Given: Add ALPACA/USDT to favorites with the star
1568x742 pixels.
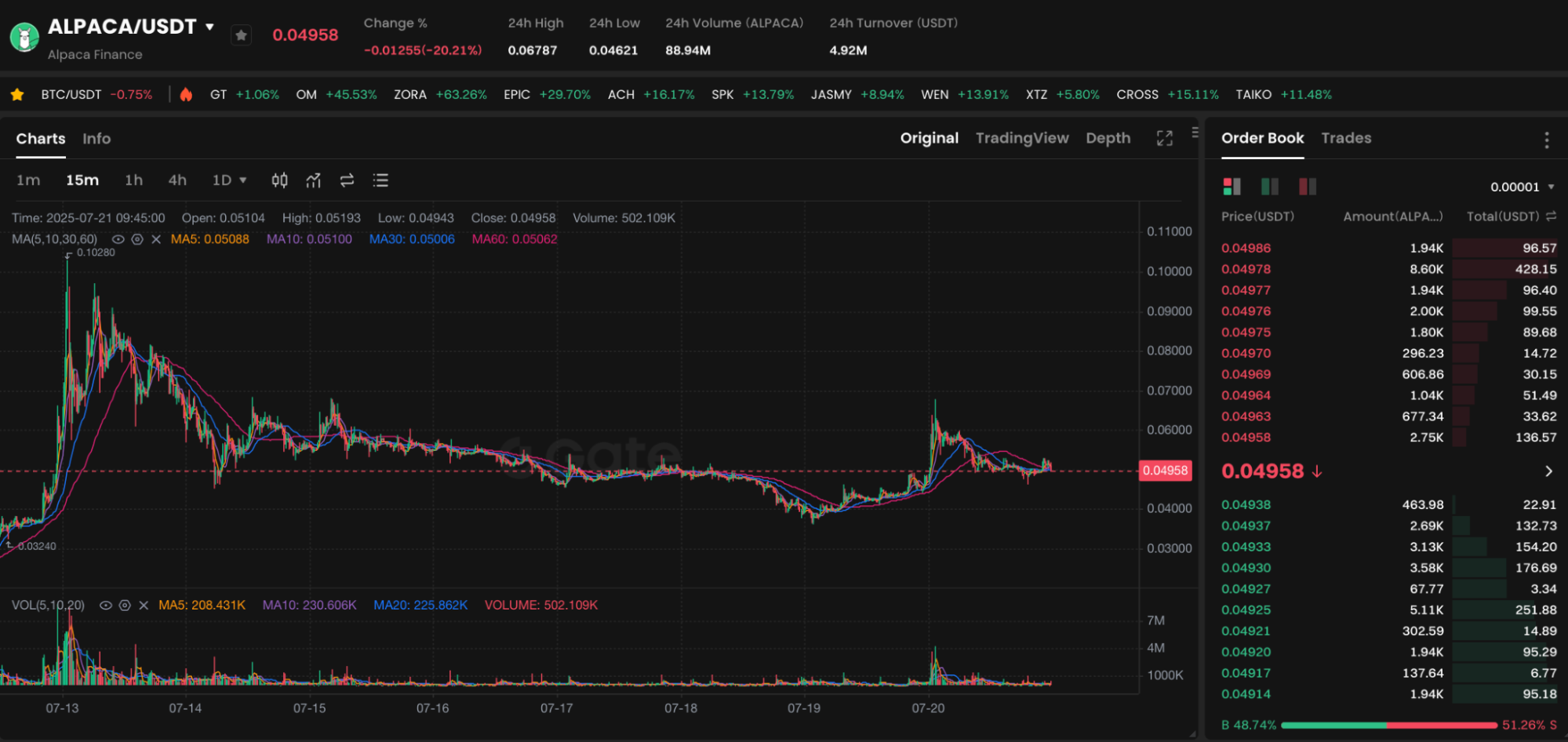Looking at the screenshot, I should click(242, 35).
